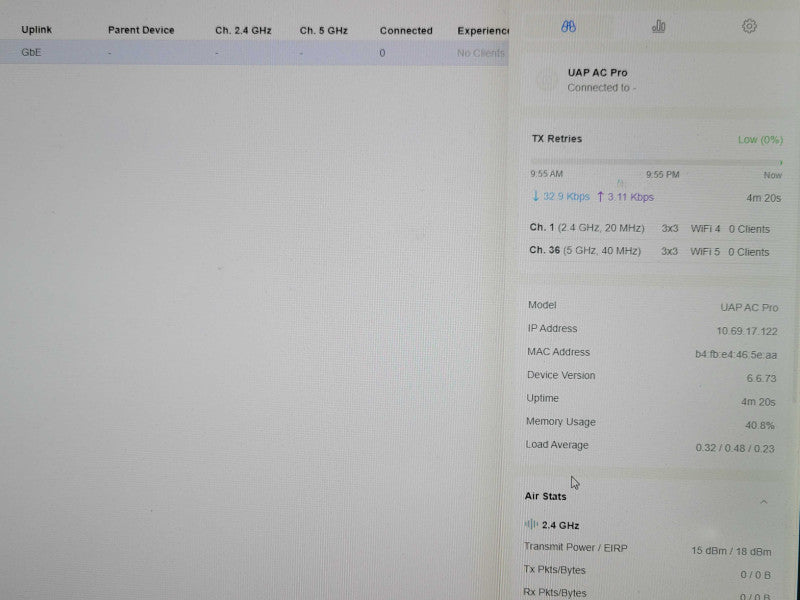
Task: Click the UAP AC Pro device title
Action: click(x=597, y=72)
